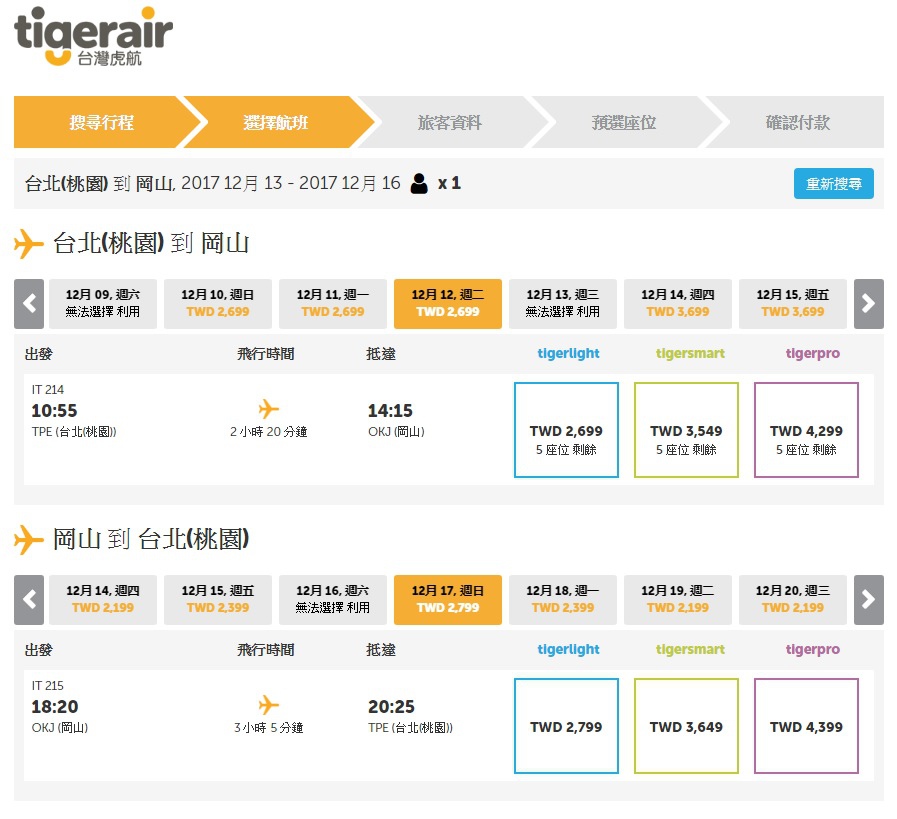
Task: Select outbound date 12月 14 週四
Action: point(678,304)
